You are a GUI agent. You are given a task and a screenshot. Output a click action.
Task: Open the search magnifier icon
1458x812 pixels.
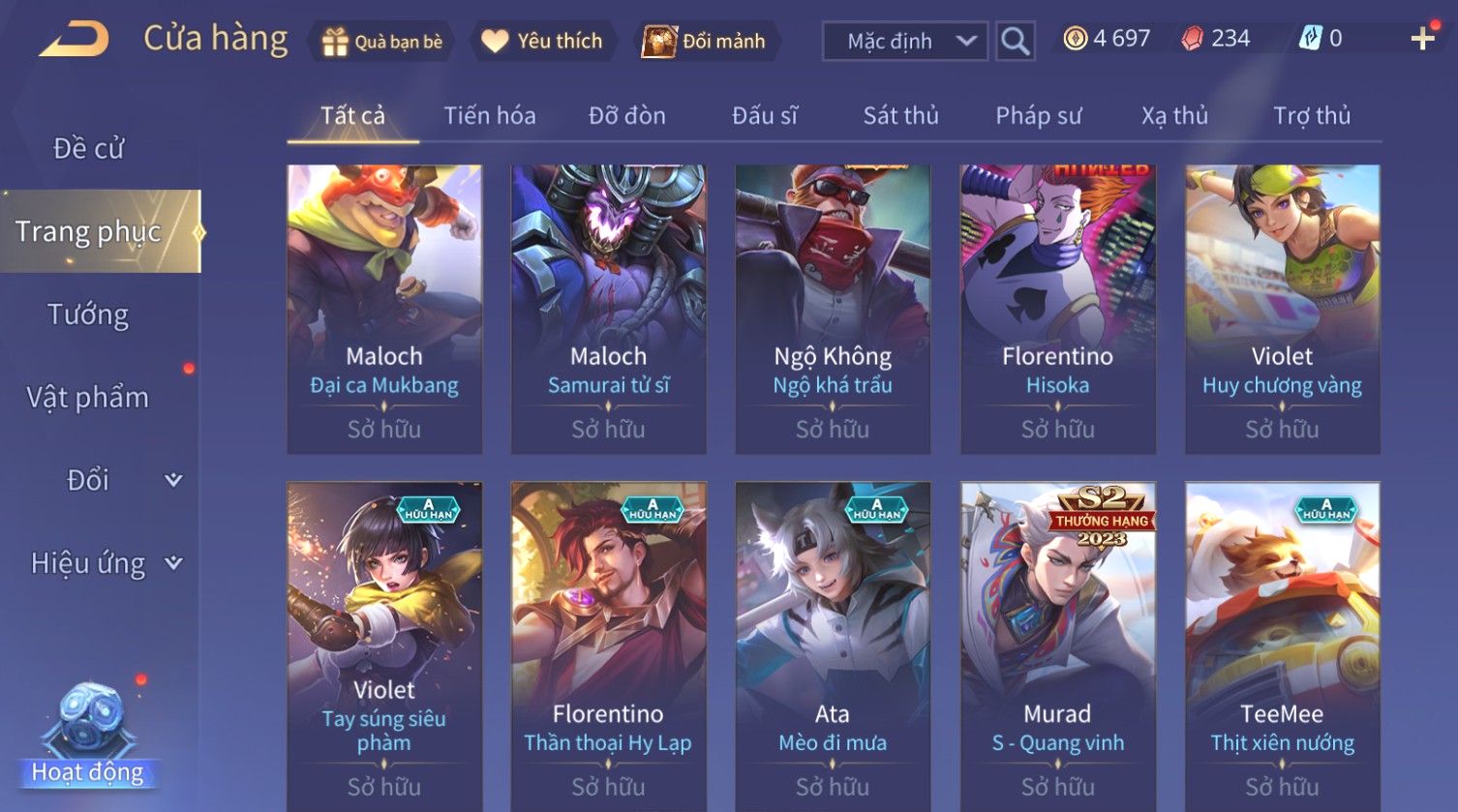click(1015, 41)
